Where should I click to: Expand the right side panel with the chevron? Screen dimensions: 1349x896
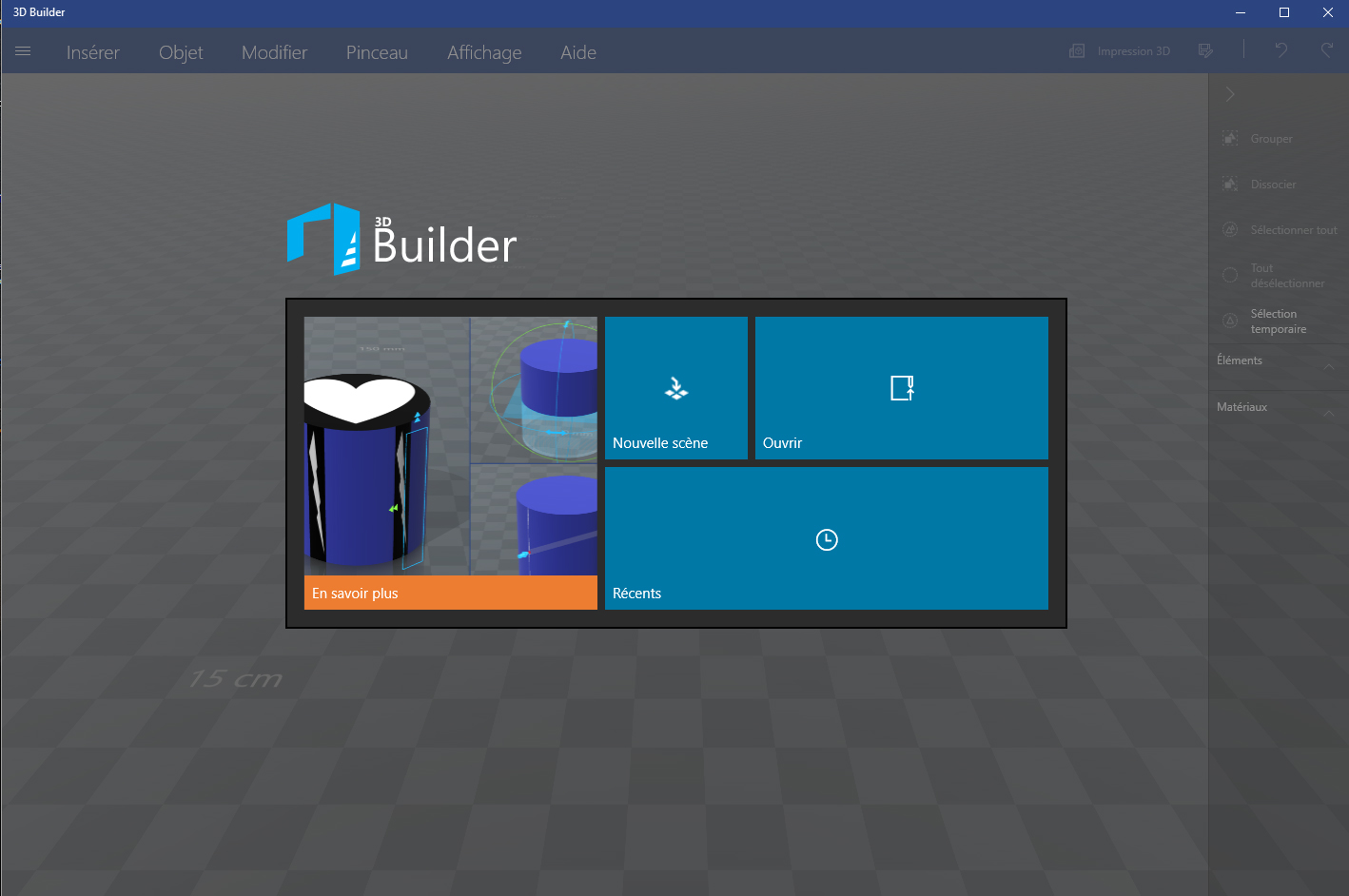coord(1229,94)
